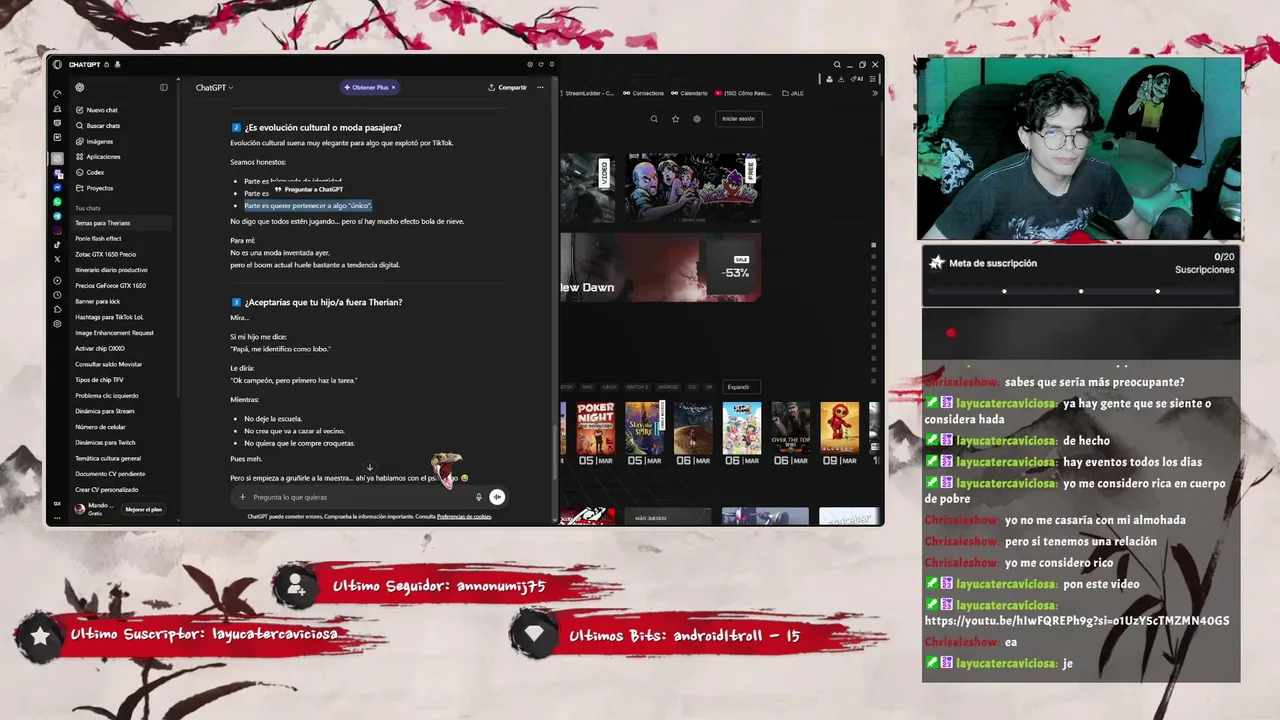Open chat Problema clic izquierdo
This screenshot has height=720, width=1280.
pyautogui.click(x=106, y=395)
